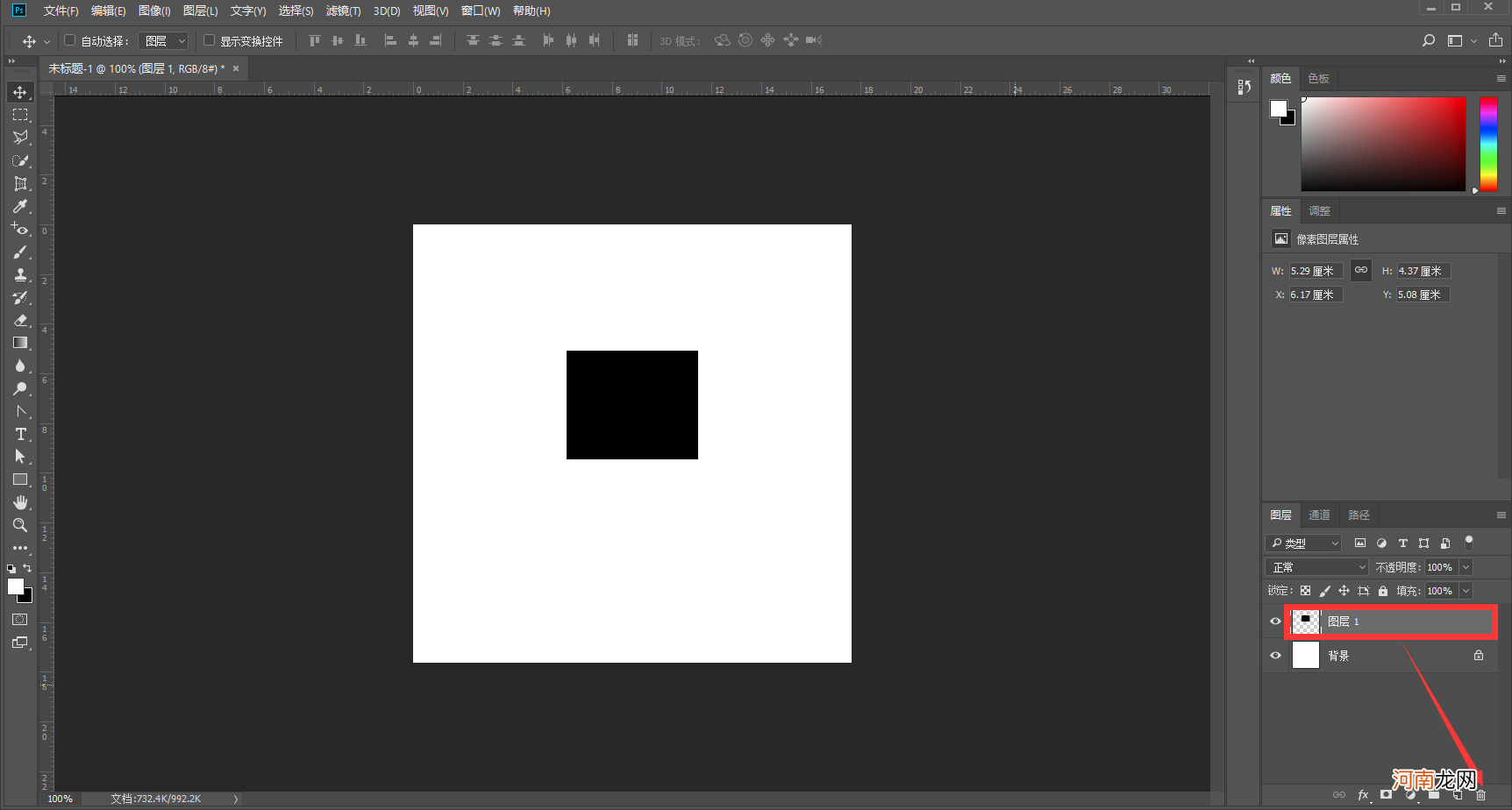Image resolution: width=1512 pixels, height=810 pixels.
Task: Open the 图像(I) menu
Action: 154,11
